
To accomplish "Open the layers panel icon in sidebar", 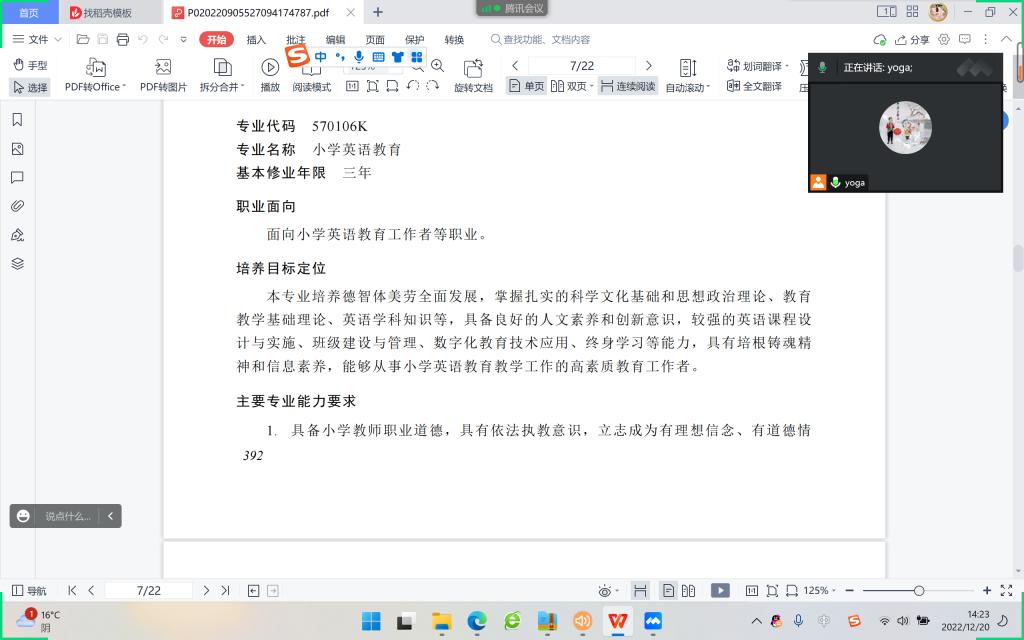I will (x=17, y=264).
